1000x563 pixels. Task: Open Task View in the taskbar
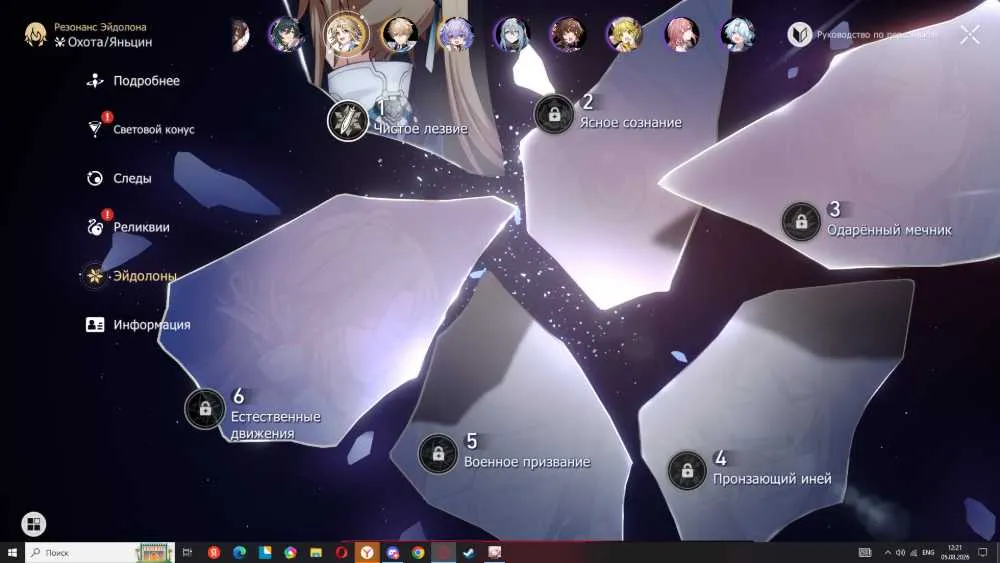(188, 552)
